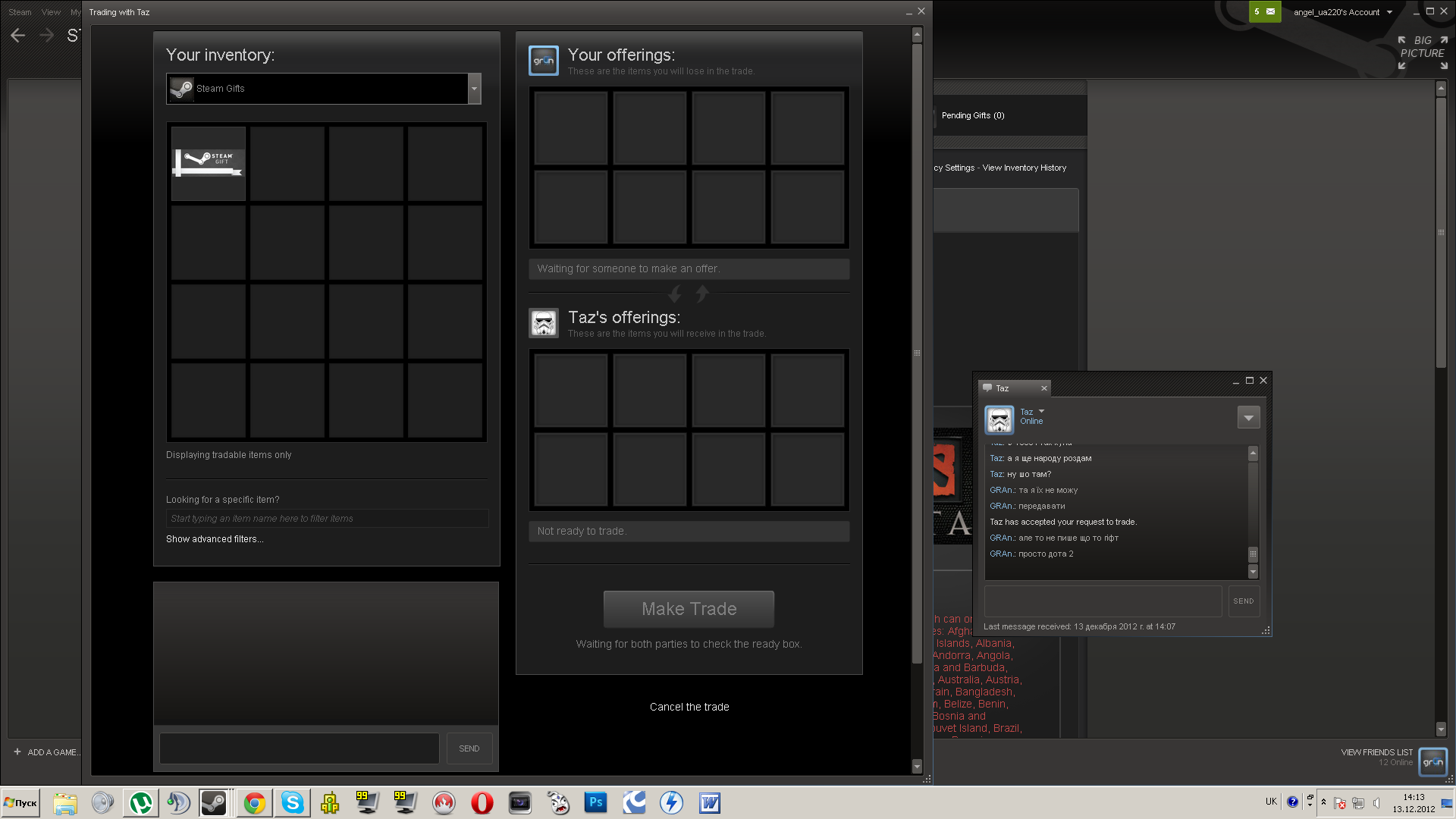
Task: Launch Opera from the taskbar
Action: coord(482,802)
